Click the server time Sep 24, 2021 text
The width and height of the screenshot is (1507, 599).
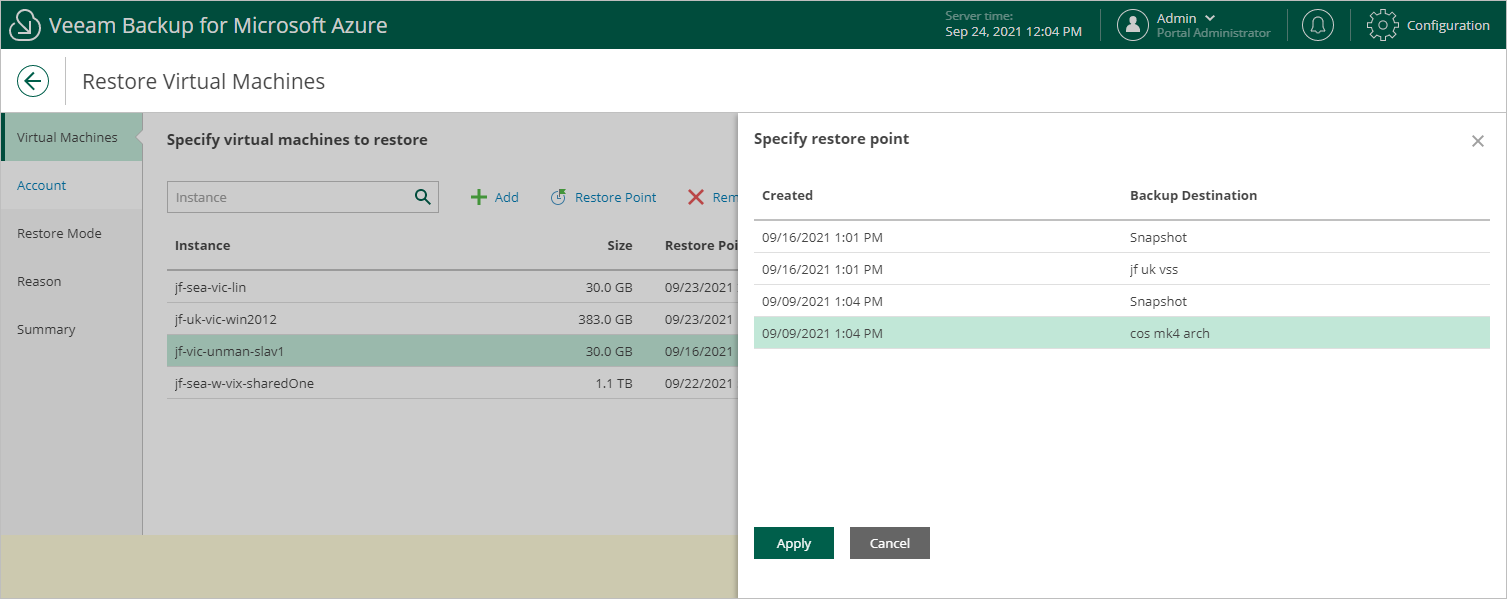[1013, 31]
